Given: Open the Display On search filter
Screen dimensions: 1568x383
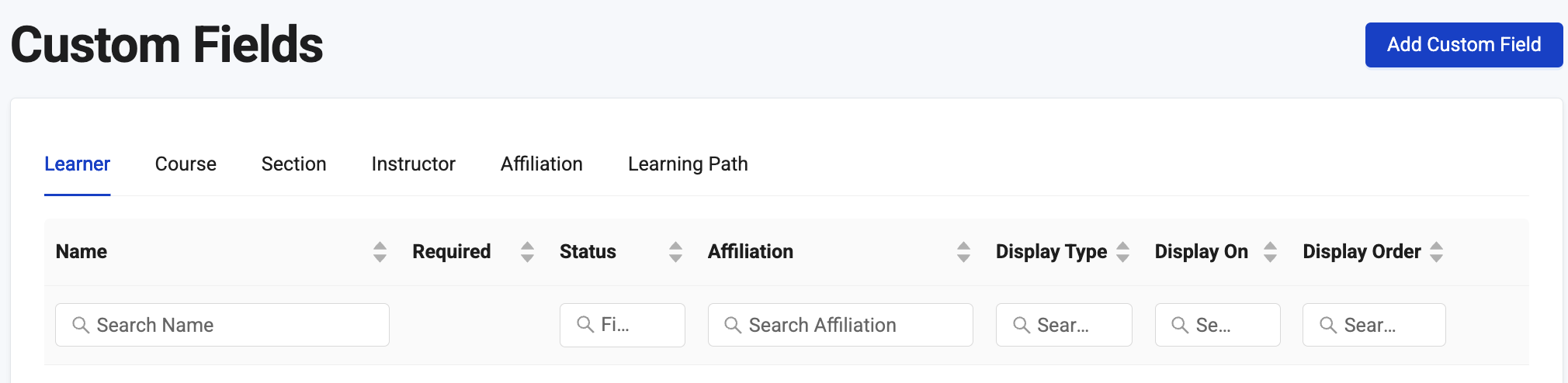Looking at the screenshot, I should [1217, 325].
